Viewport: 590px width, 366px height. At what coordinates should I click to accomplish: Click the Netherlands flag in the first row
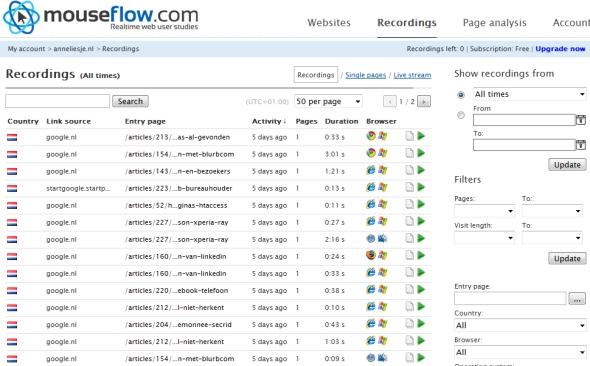12,138
